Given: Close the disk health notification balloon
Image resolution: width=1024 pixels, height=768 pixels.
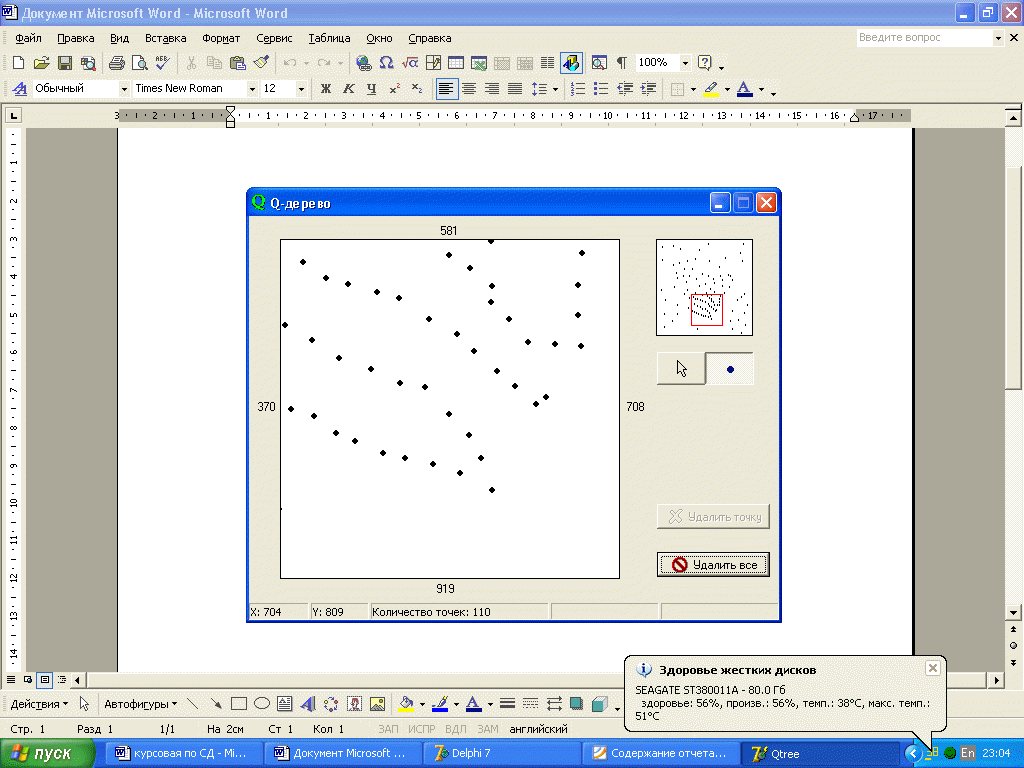Looking at the screenshot, I should coord(933,668).
